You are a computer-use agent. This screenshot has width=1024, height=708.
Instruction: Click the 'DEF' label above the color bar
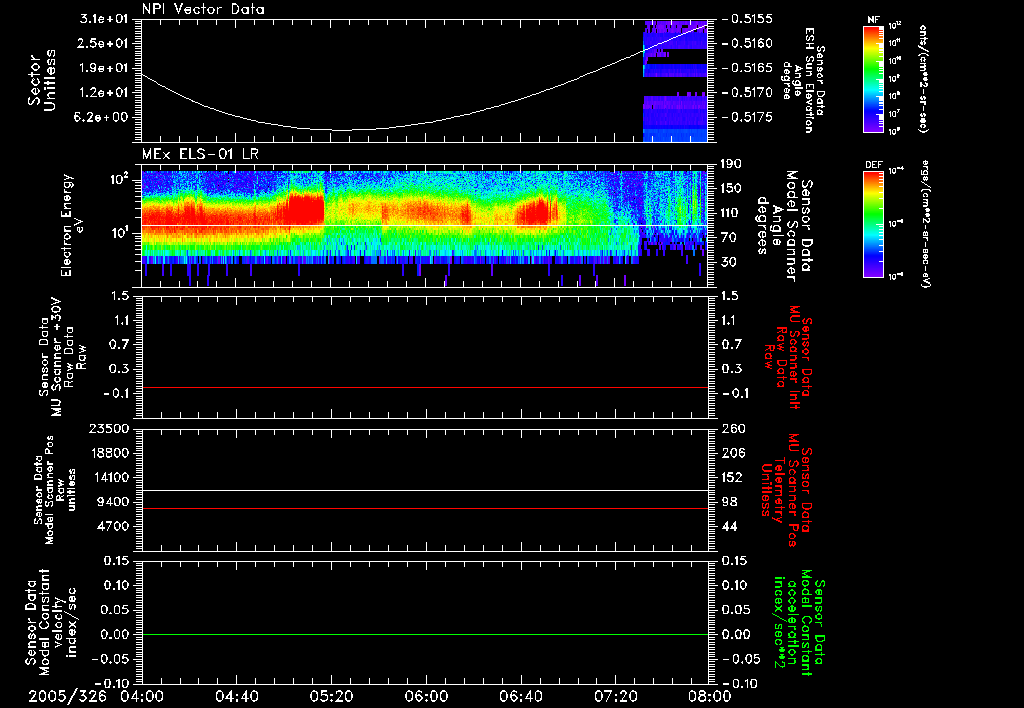874,165
